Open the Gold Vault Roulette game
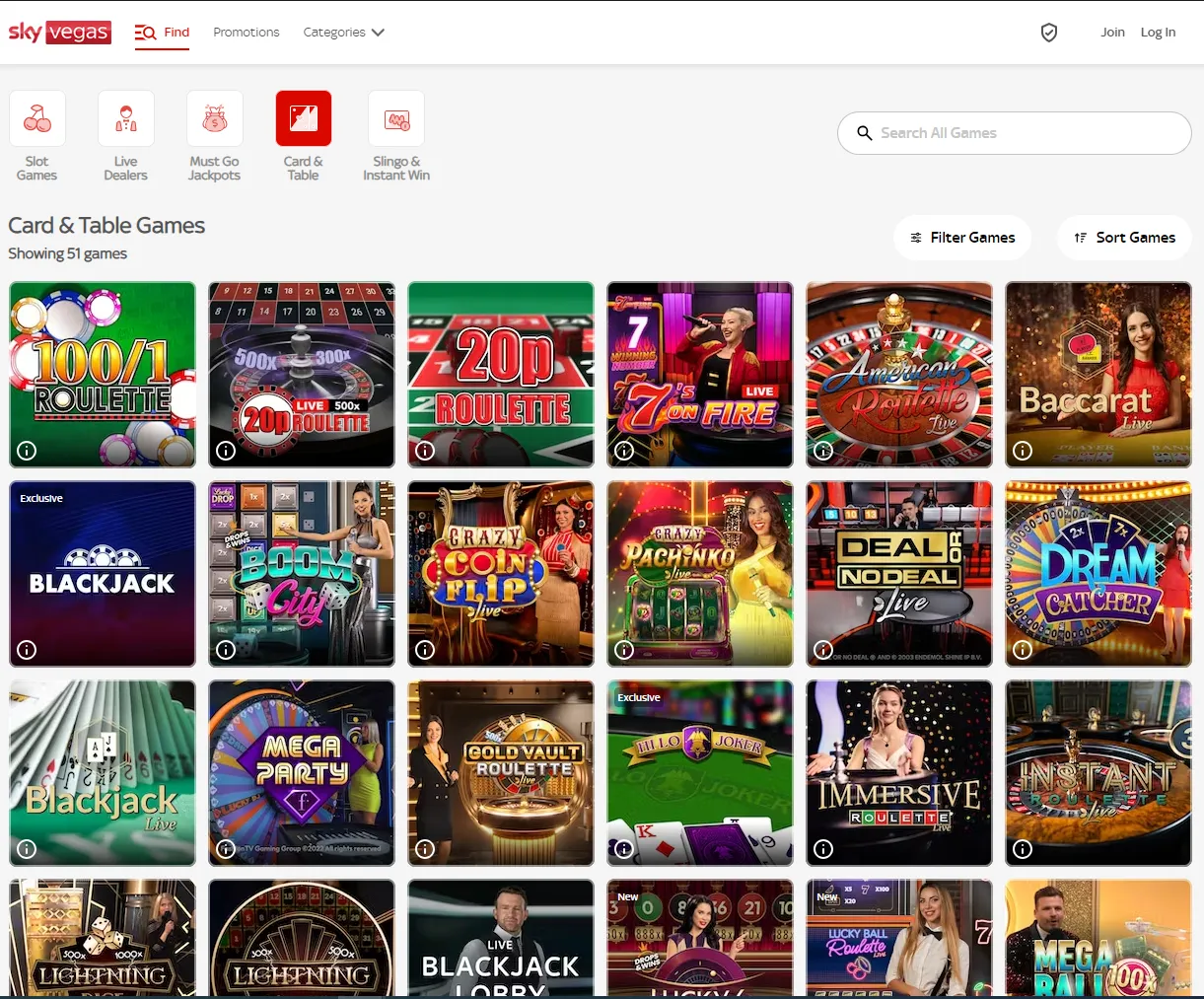1204x999 pixels. [501, 773]
